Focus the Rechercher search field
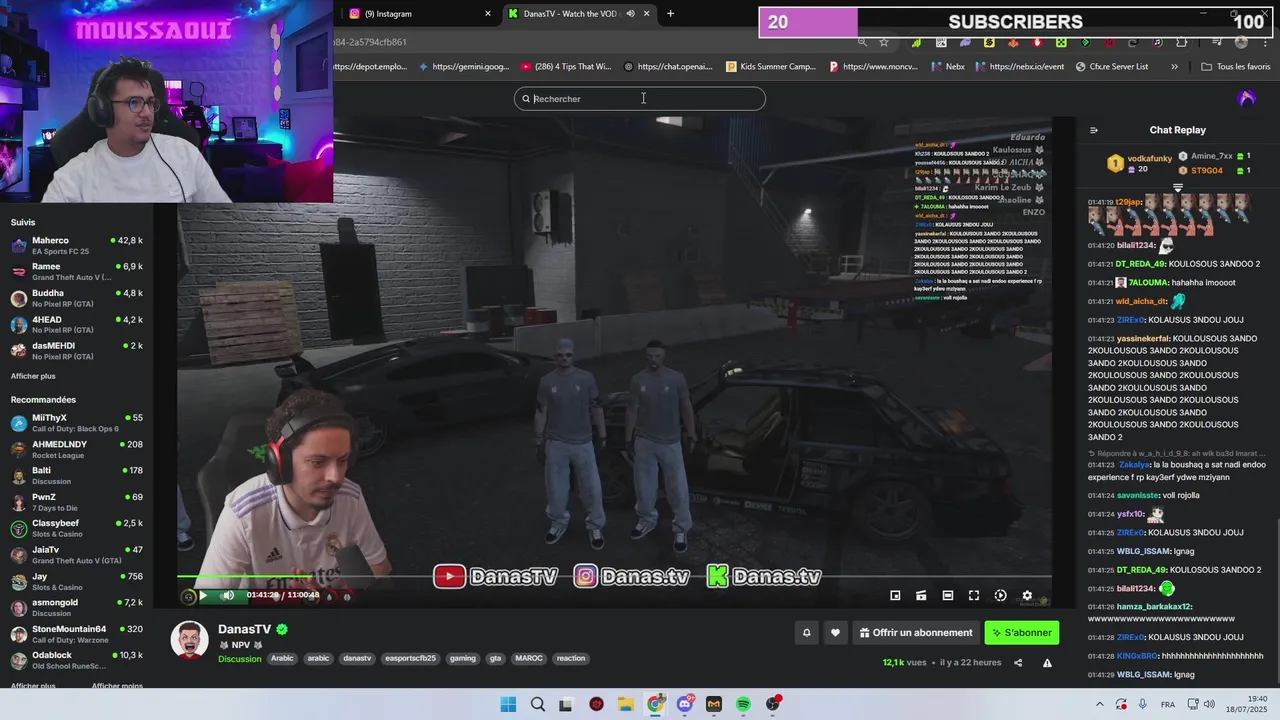The width and height of the screenshot is (1280, 720). (640, 99)
